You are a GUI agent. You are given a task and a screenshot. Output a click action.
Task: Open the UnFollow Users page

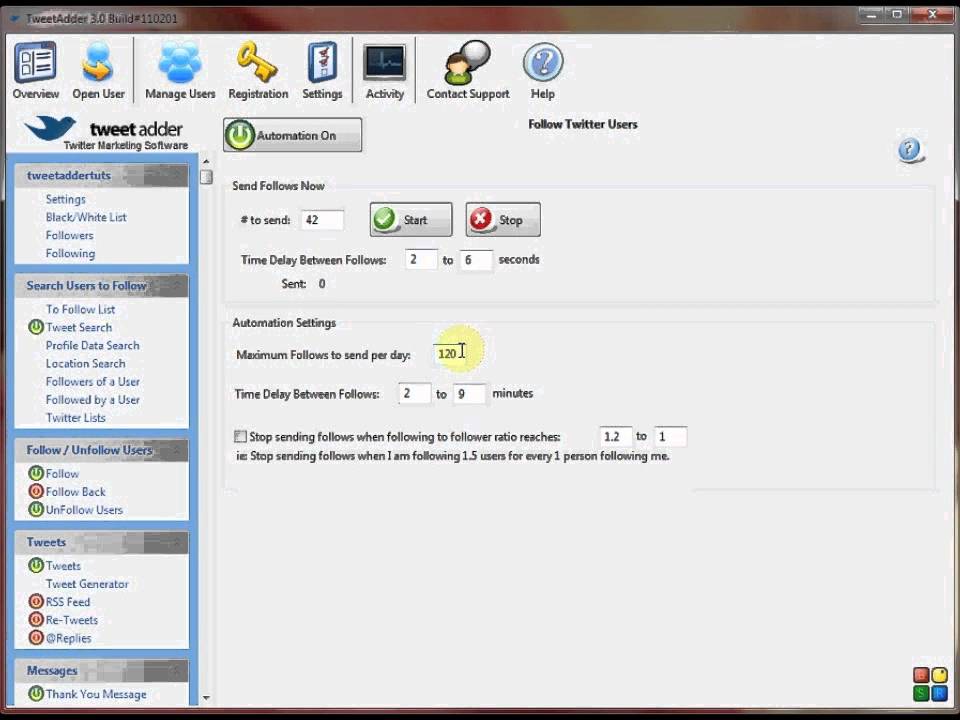click(x=84, y=509)
